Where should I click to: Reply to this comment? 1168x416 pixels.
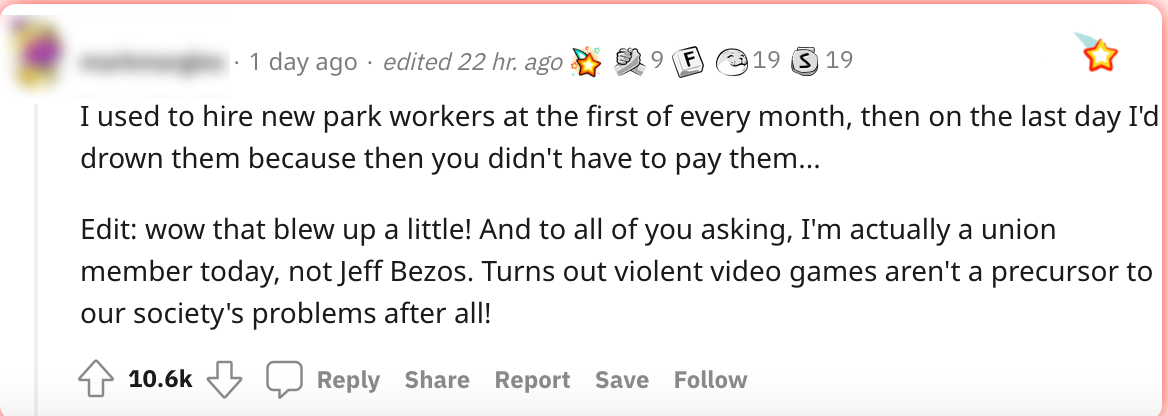(325, 380)
